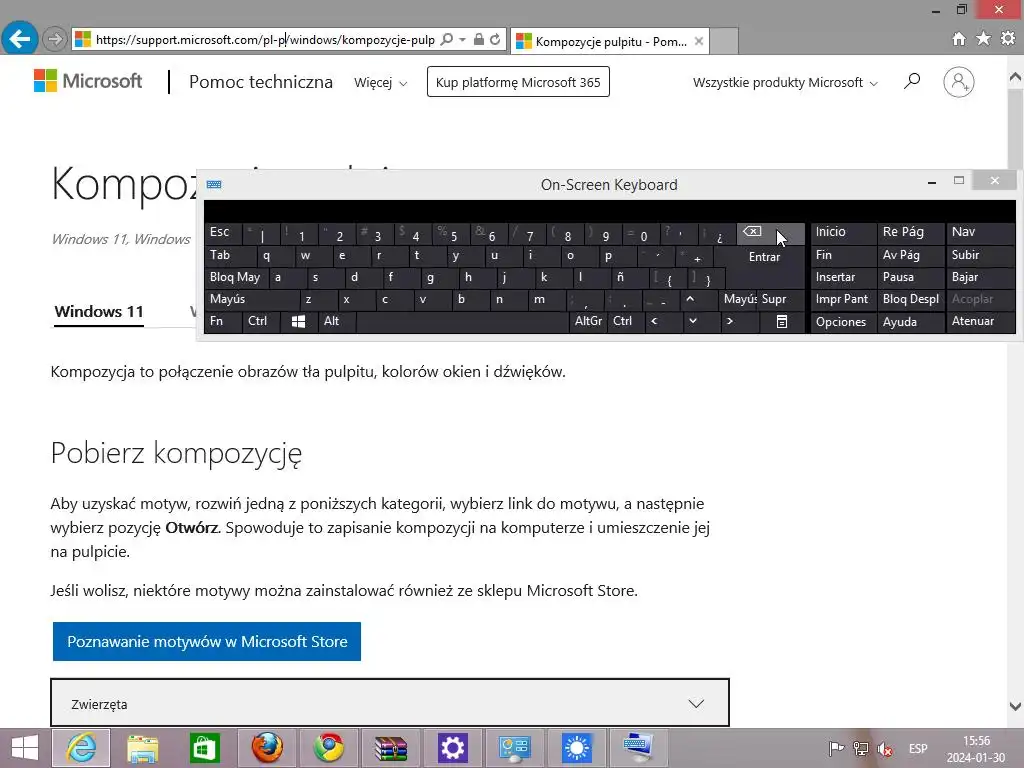Toggle Bloq May caps lock key
This screenshot has width=1024, height=768.
click(x=236, y=278)
